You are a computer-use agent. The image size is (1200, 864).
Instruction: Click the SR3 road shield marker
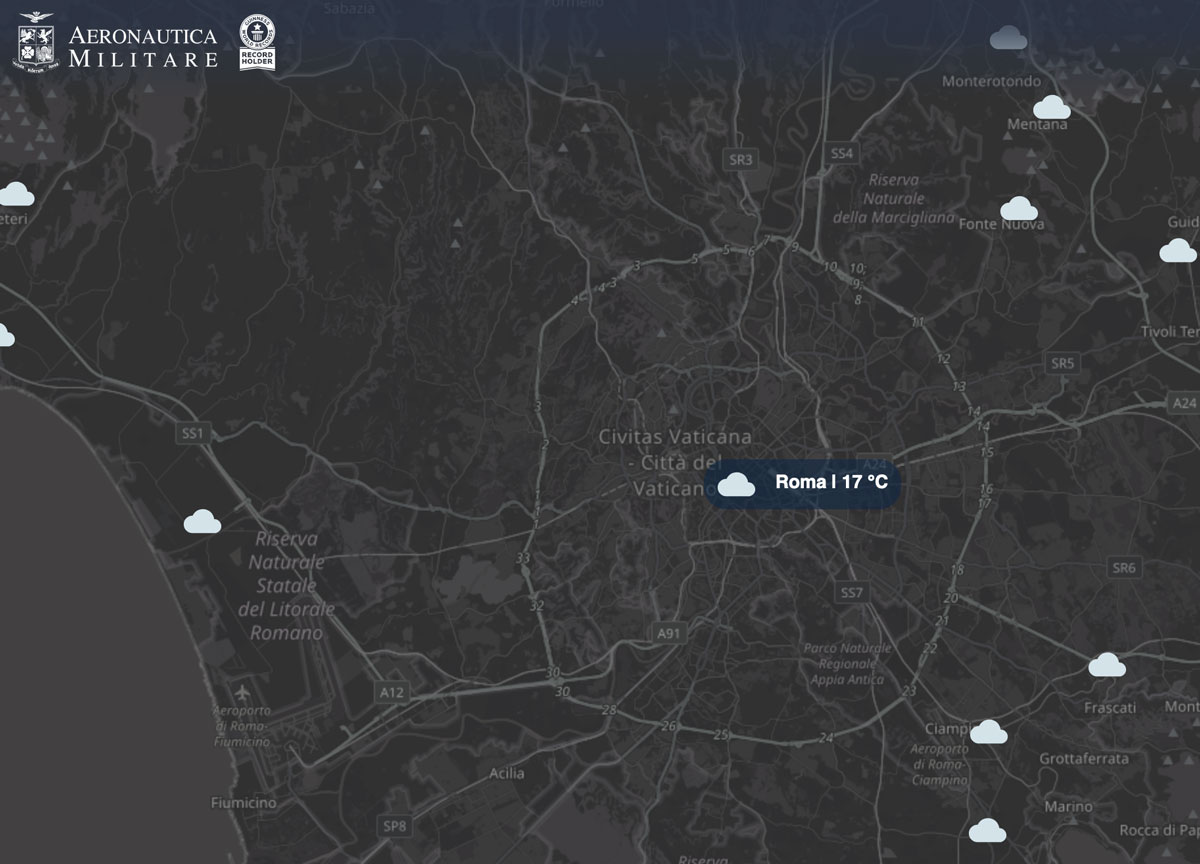tap(740, 159)
